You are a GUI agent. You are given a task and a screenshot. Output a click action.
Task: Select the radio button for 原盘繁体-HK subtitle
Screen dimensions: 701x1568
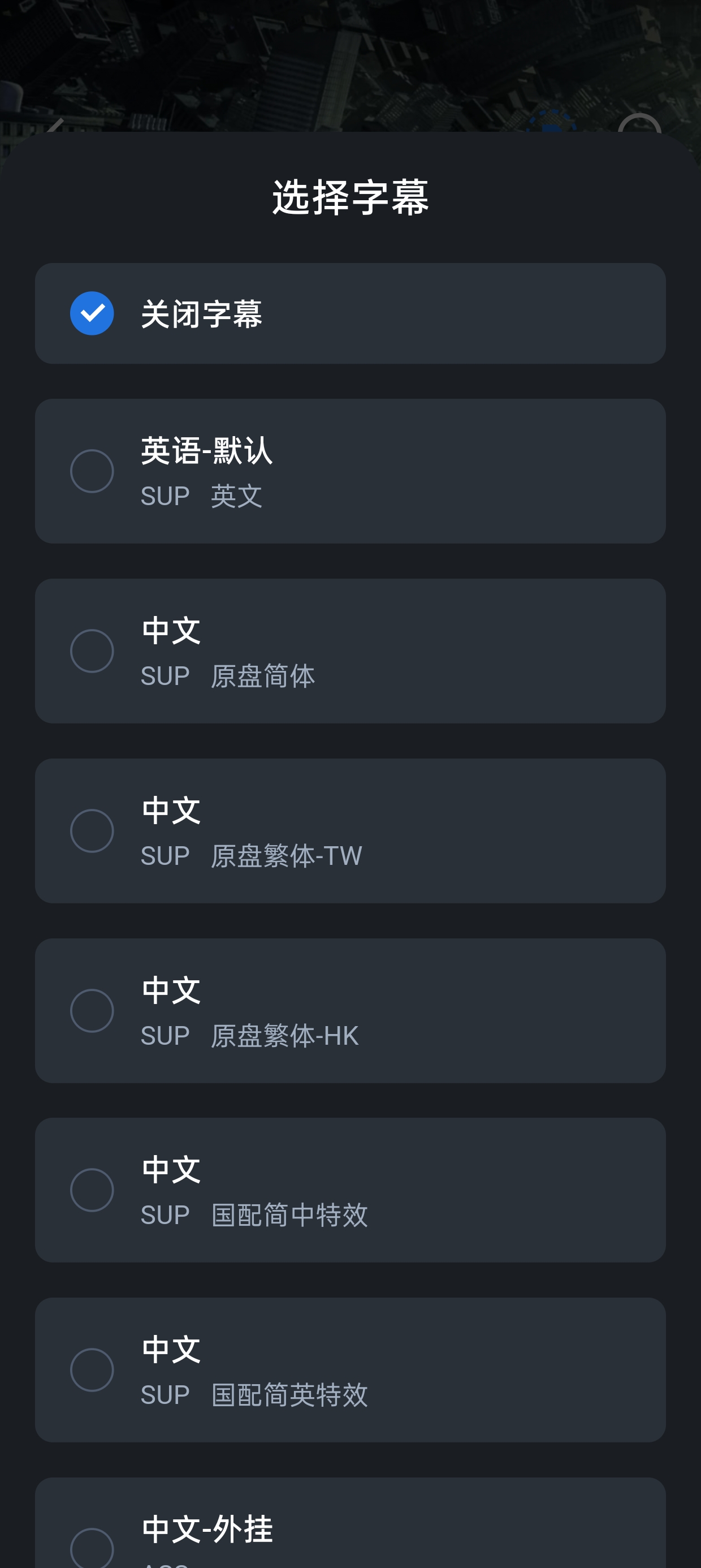(92, 1011)
